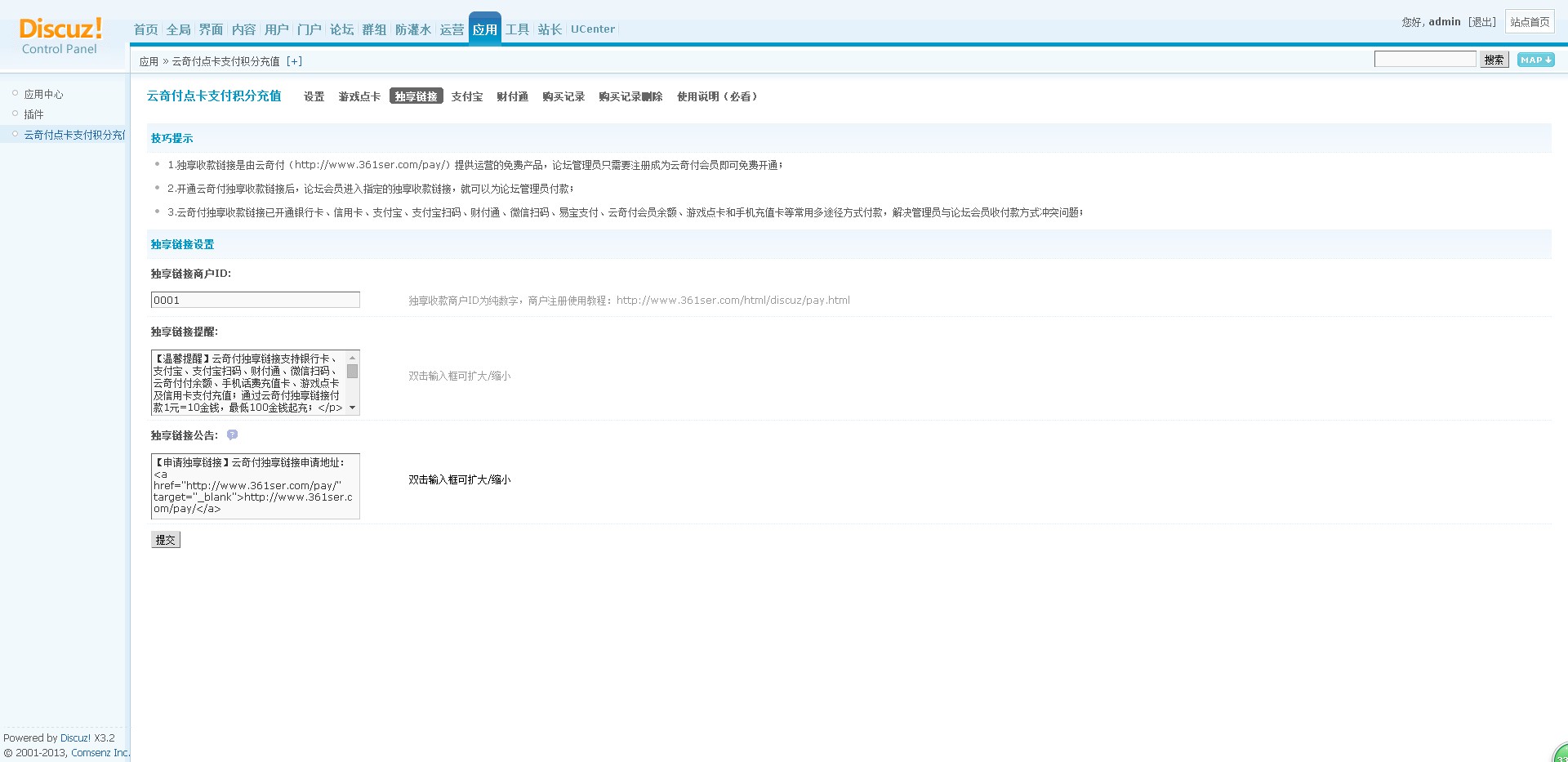Select the 独享链接 tab
Viewport: 1568px width, 762px height.
[x=416, y=96]
